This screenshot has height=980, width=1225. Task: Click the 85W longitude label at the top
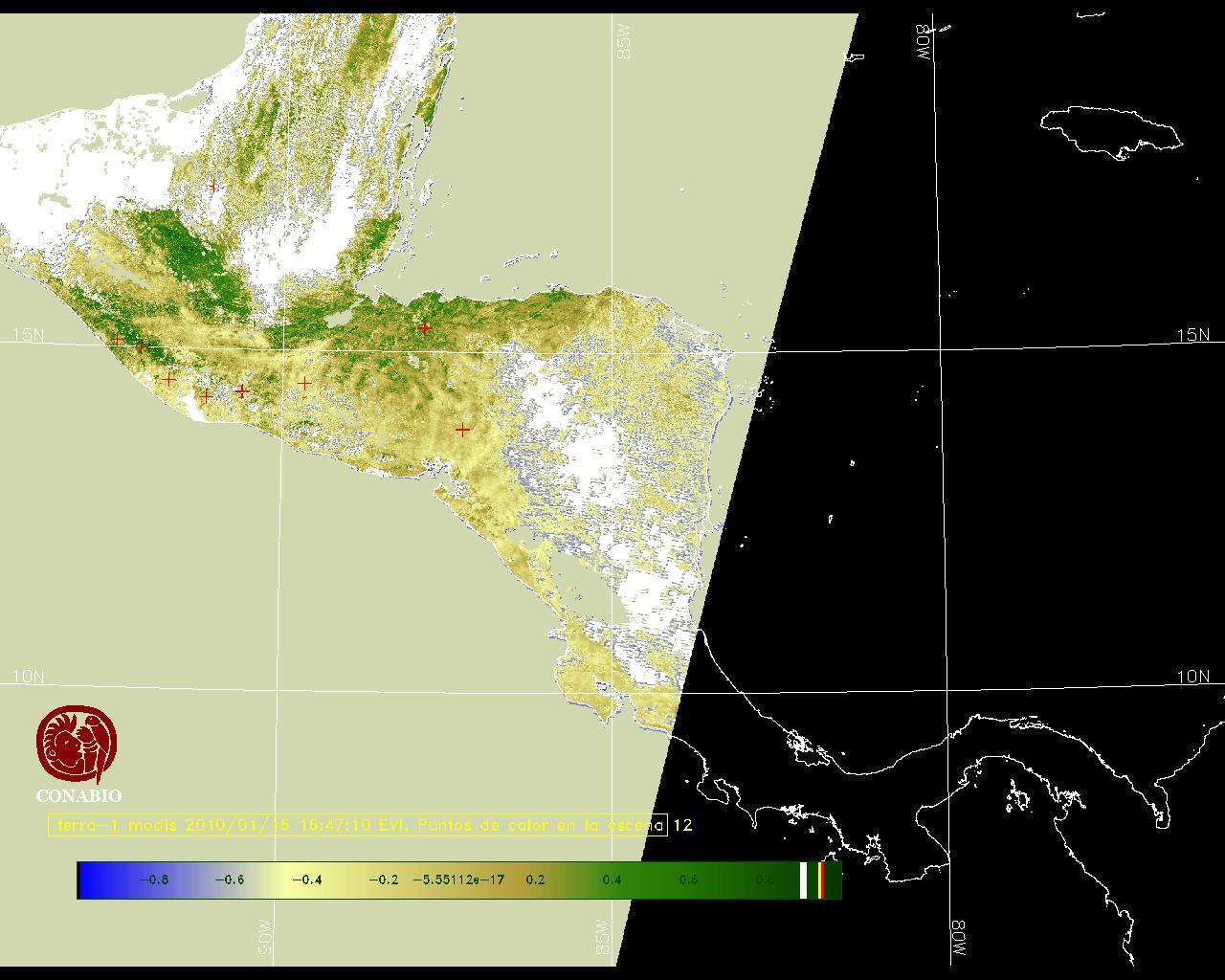(624, 42)
